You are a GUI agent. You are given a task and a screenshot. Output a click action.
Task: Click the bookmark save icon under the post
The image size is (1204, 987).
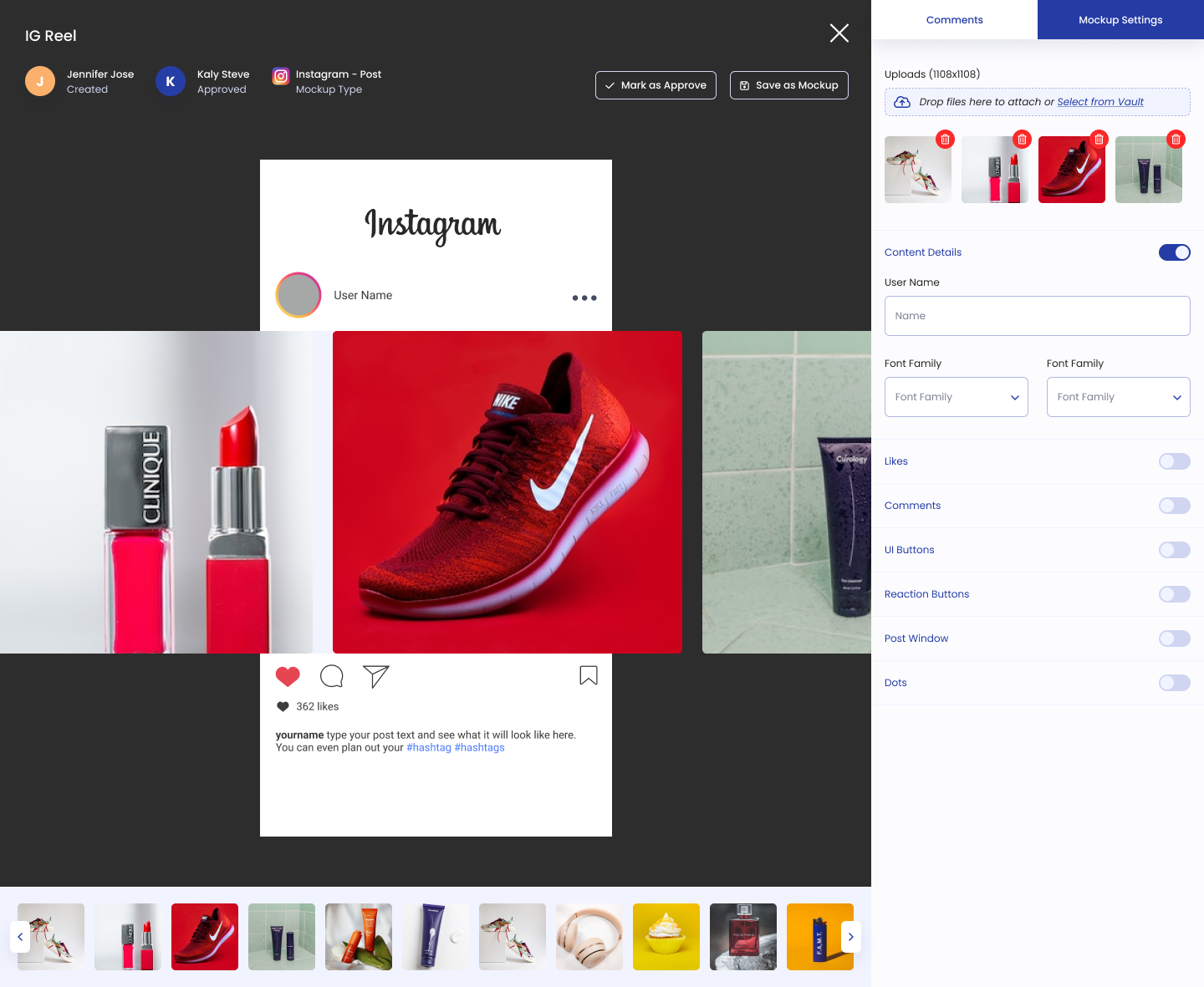589,675
